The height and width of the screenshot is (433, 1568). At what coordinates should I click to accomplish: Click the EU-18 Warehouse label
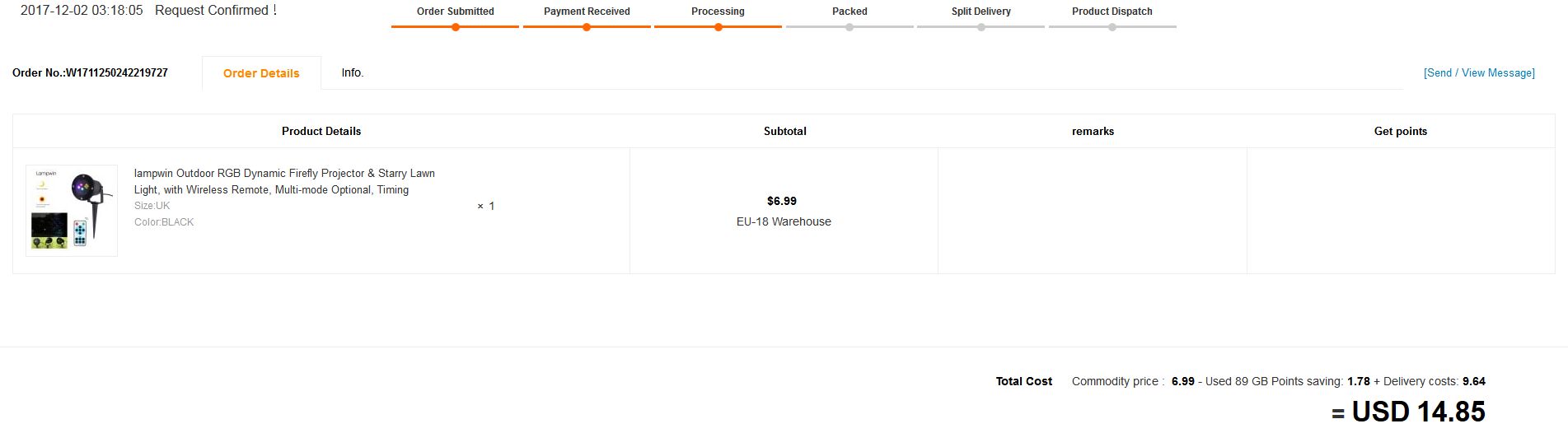coord(784,221)
